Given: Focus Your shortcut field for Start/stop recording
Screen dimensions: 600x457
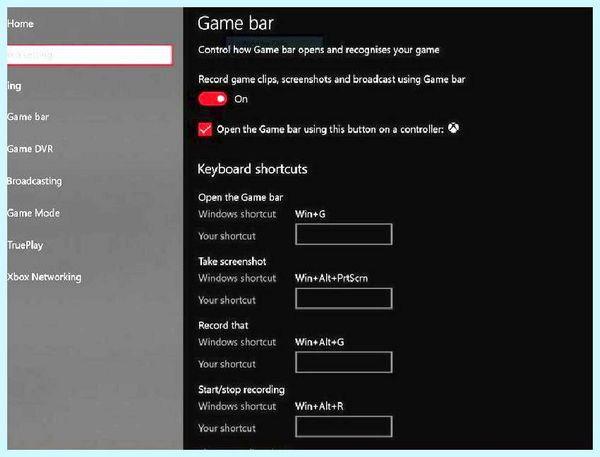Looking at the screenshot, I should point(344,426).
